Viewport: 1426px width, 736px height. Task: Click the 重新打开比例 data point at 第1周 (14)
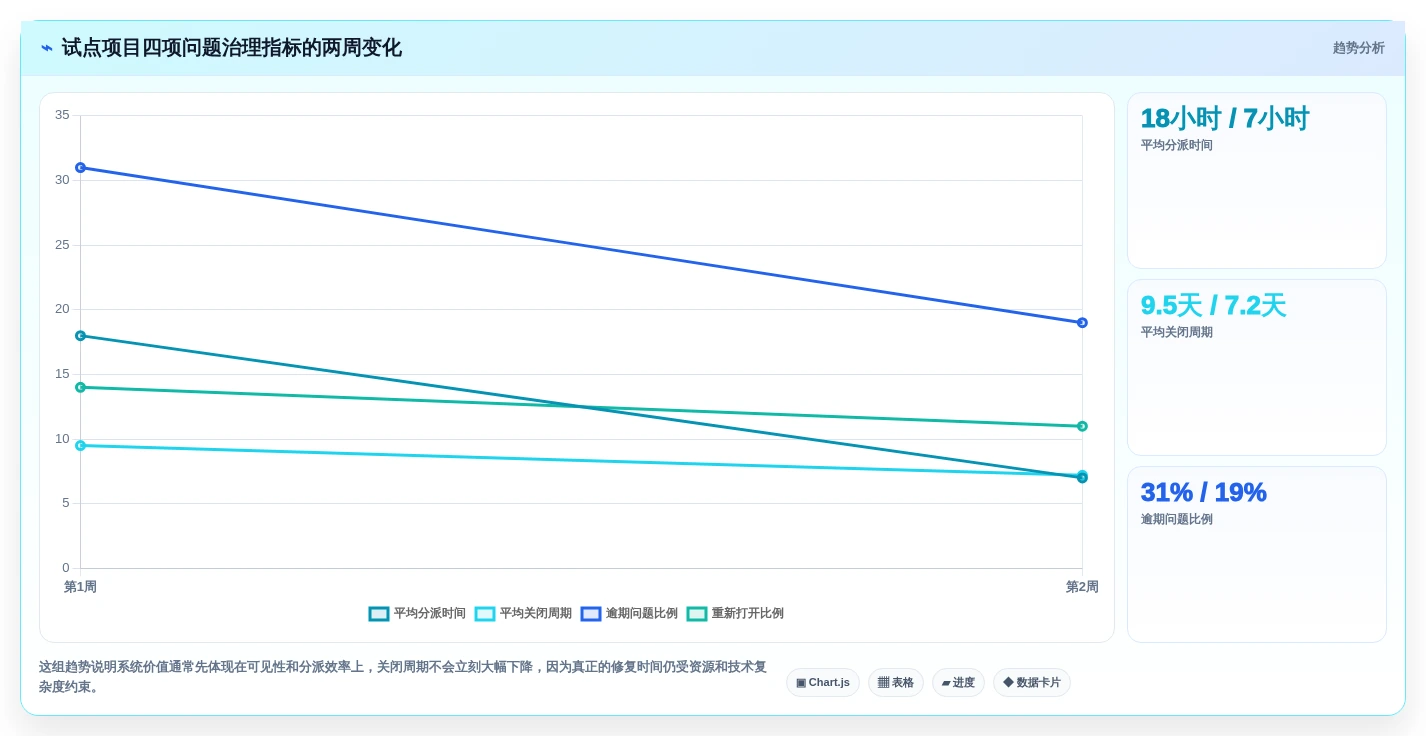(80, 387)
